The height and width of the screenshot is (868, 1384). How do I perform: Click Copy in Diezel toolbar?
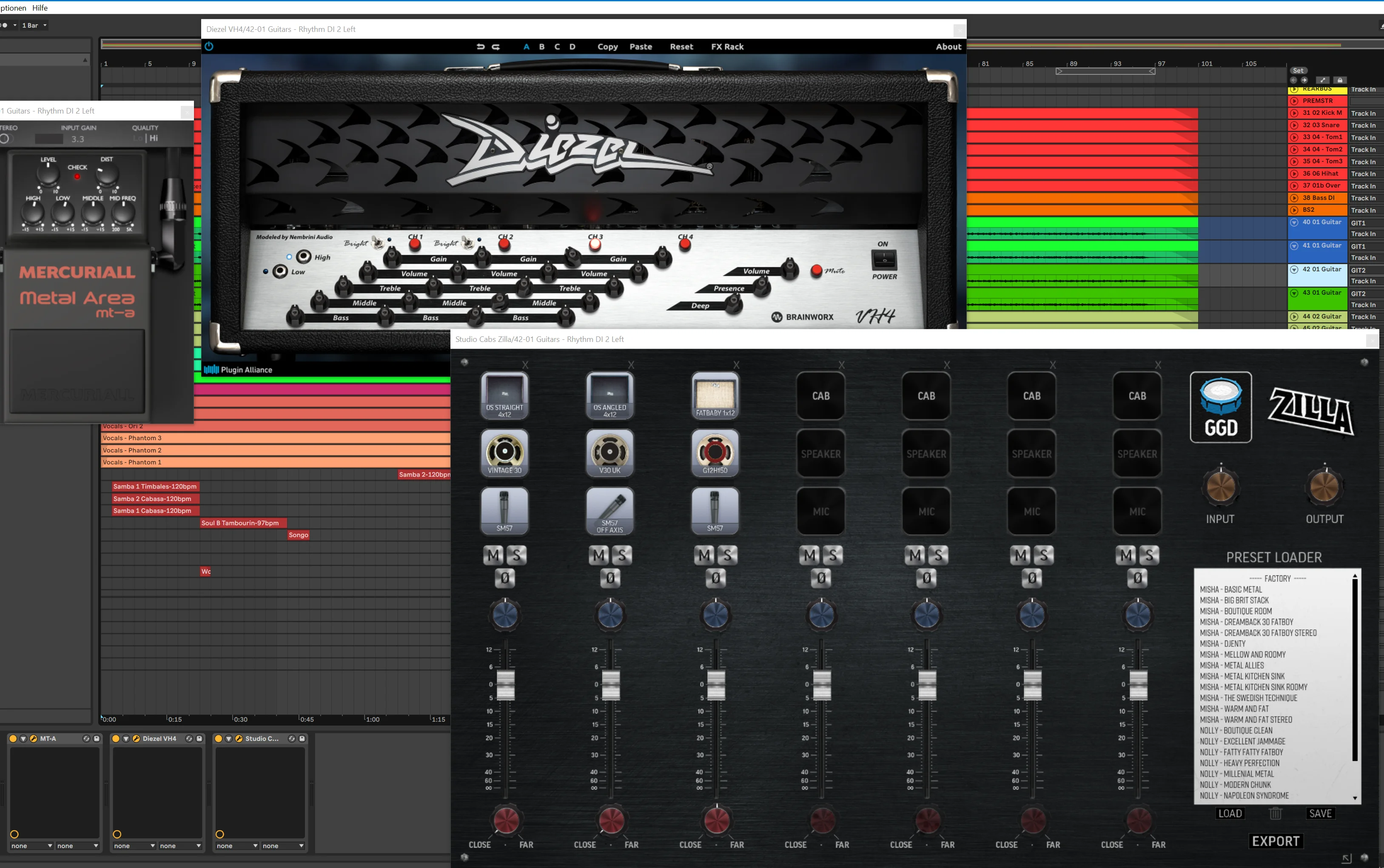tap(607, 46)
